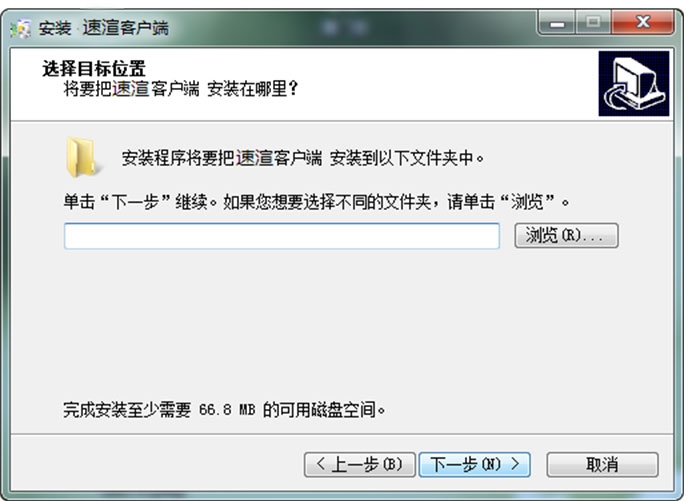Click the installer icon in title bar
Image resolution: width=688 pixels, height=501 pixels.
point(21,29)
